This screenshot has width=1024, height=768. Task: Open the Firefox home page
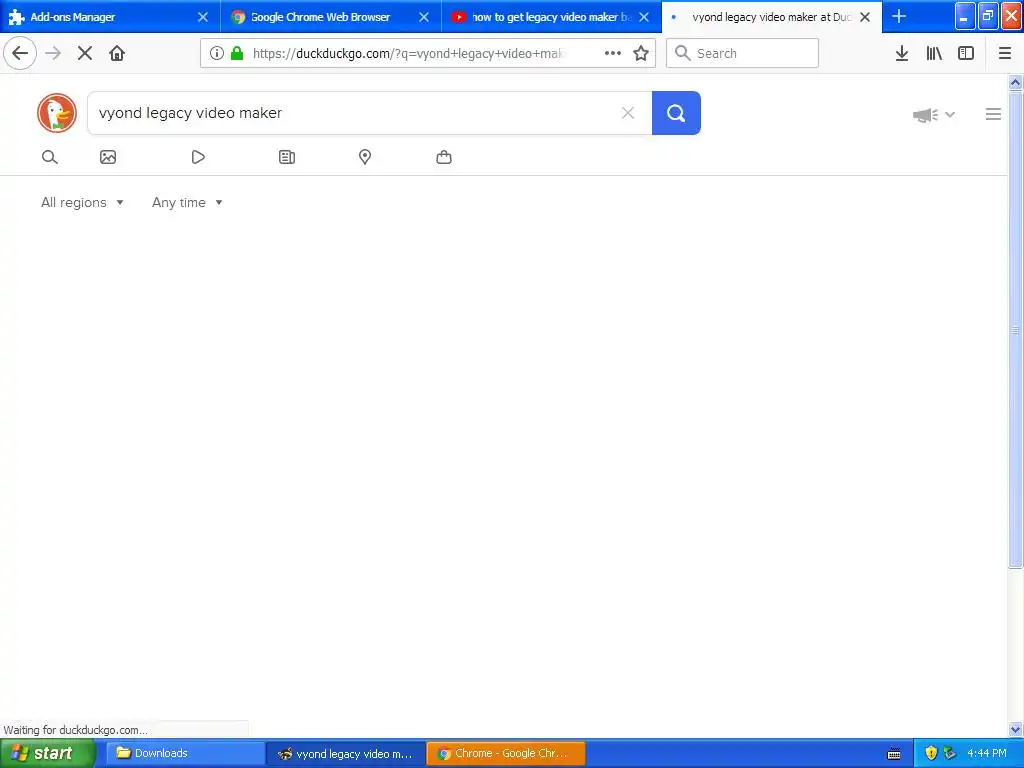pos(117,53)
